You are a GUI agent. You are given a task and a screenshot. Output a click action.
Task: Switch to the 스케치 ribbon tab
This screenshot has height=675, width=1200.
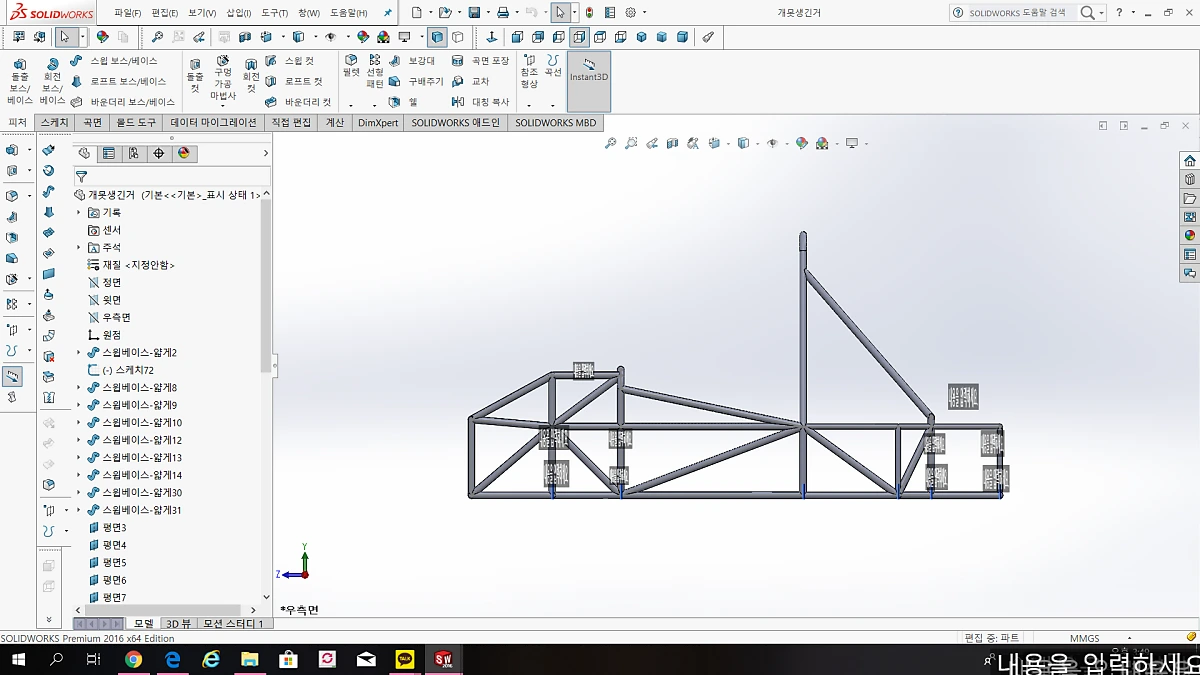tap(54, 123)
